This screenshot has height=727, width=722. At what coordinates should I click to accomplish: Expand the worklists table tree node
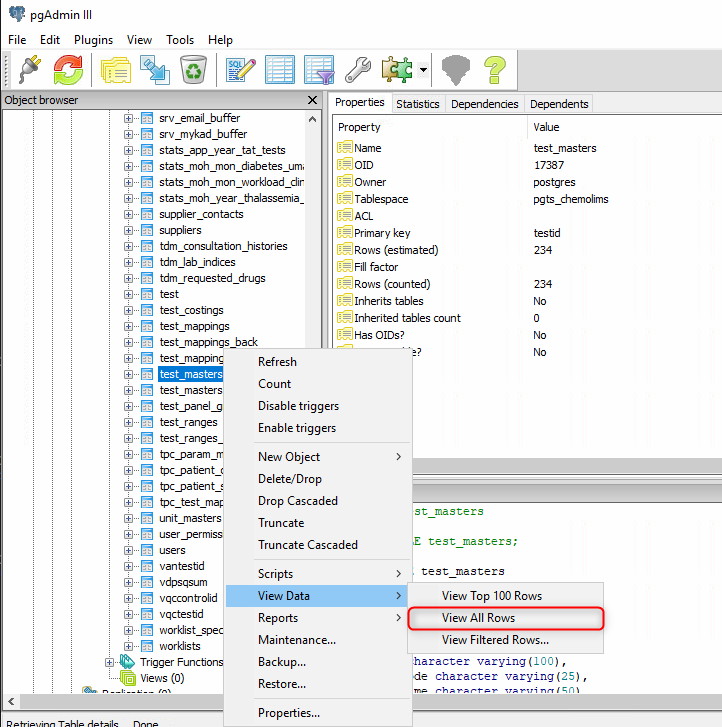tap(129, 646)
